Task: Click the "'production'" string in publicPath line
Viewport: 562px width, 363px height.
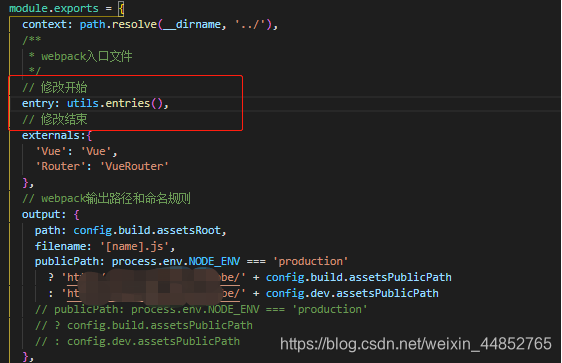Action: (x=310, y=261)
